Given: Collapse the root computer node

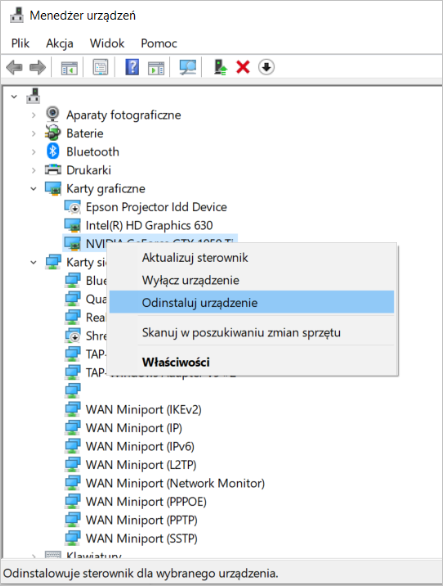Looking at the screenshot, I should click(14, 97).
